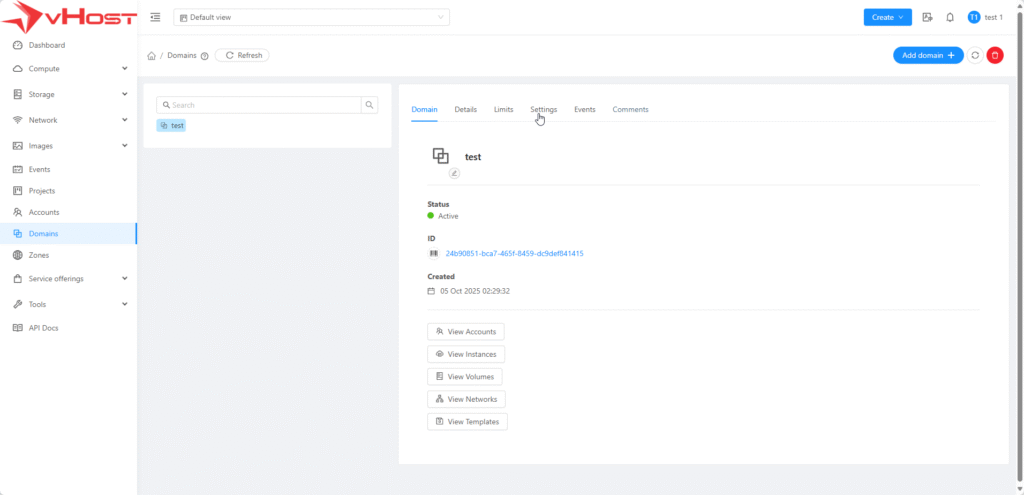The width and height of the screenshot is (1024, 495).
Task: Switch to the Settings tab
Action: pos(543,109)
